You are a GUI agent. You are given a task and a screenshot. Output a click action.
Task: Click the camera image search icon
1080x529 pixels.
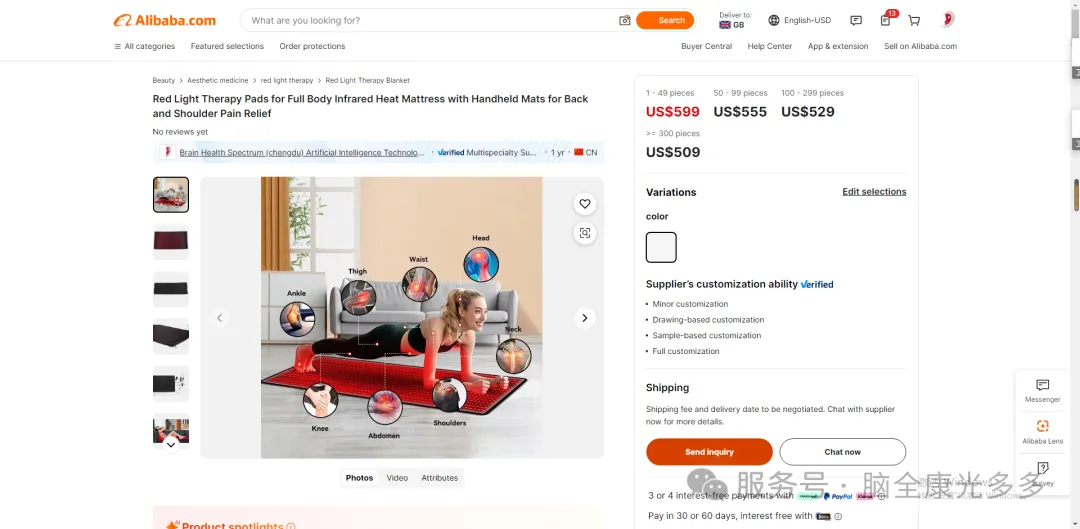[625, 21]
